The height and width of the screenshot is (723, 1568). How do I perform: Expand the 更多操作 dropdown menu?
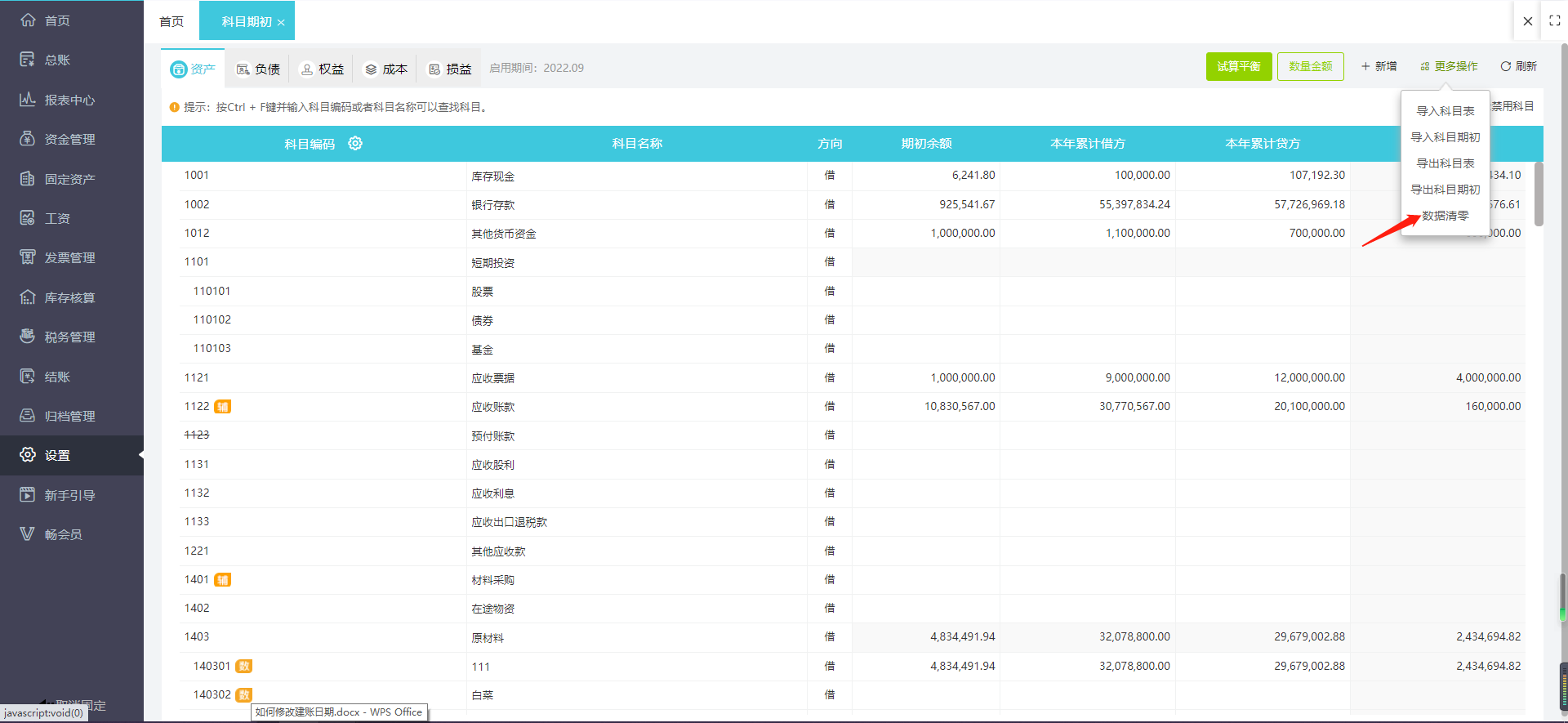click(x=1449, y=67)
